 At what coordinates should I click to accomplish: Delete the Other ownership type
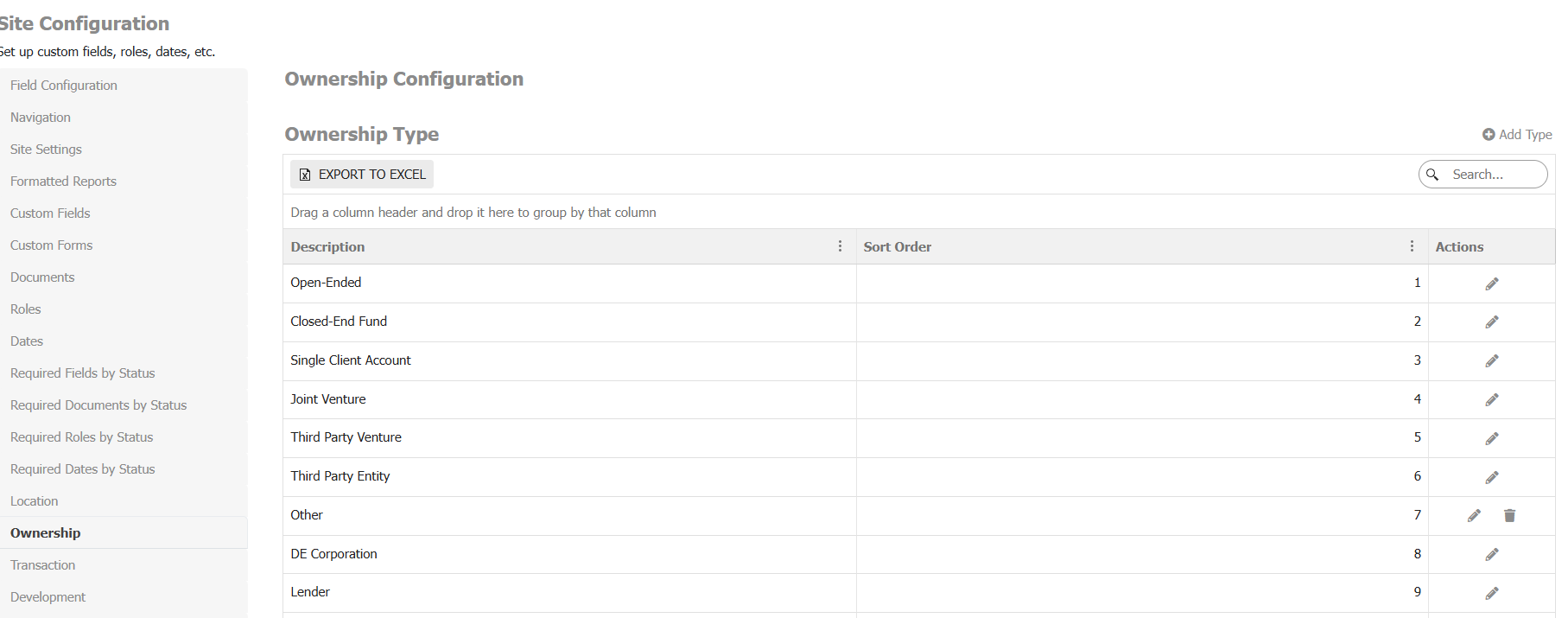(x=1509, y=516)
